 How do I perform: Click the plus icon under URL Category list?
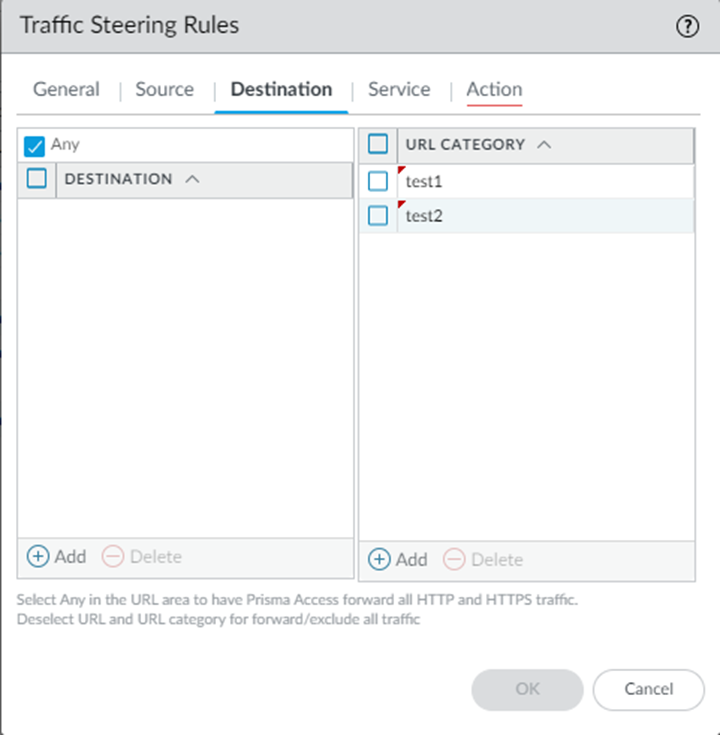tap(379, 559)
